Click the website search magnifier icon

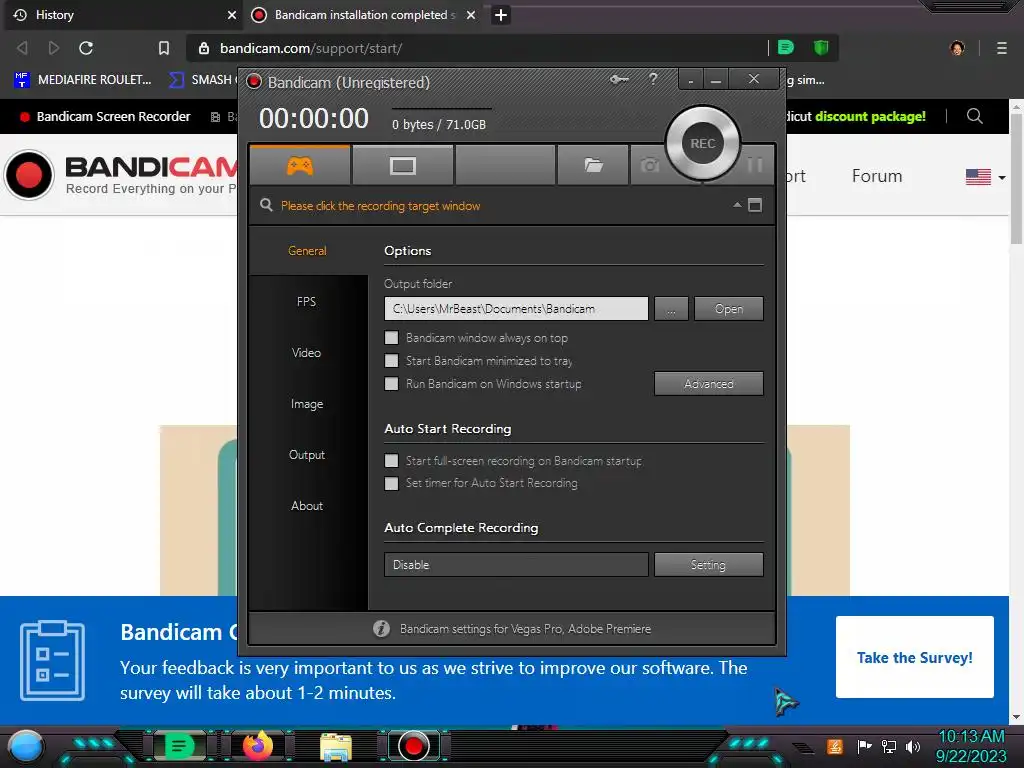pos(974,116)
